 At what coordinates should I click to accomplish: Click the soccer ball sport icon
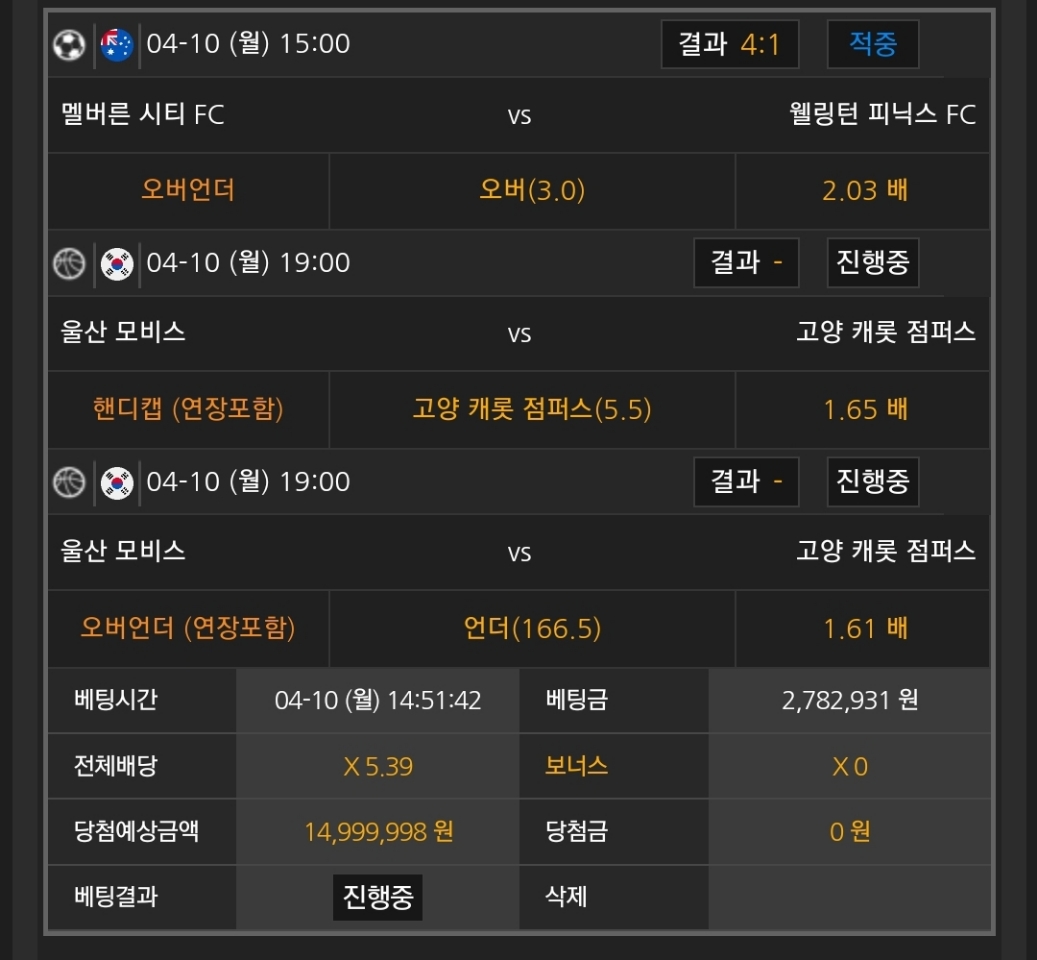69,44
